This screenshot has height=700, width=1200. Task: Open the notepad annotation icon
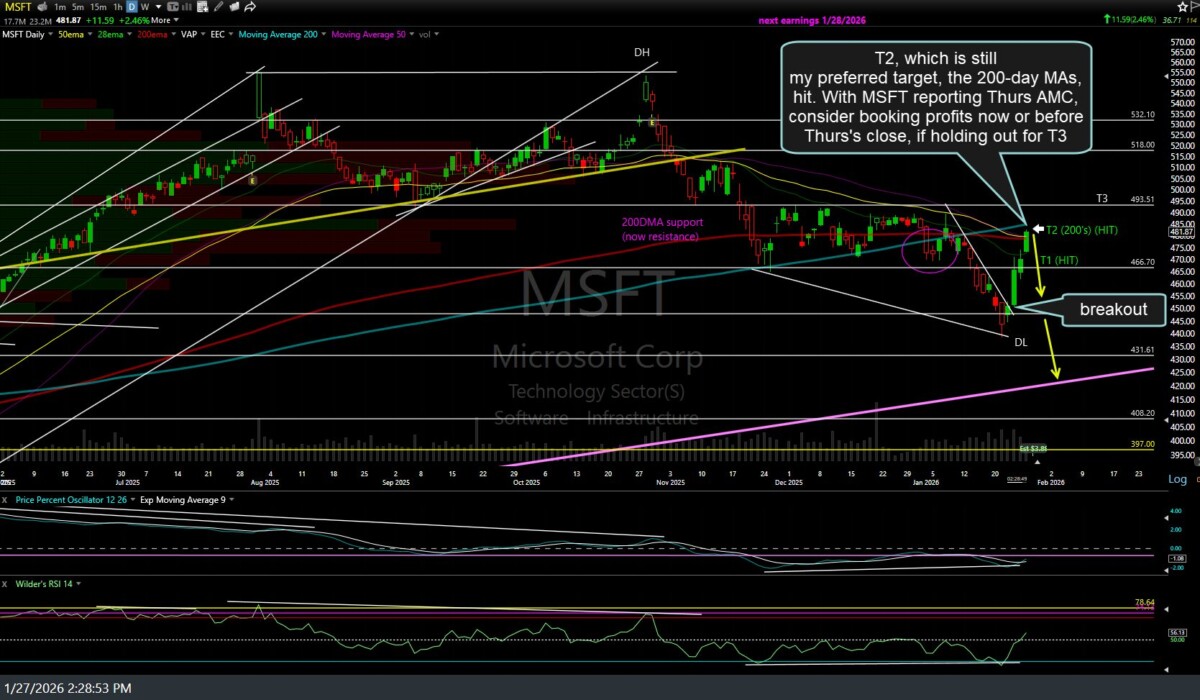pos(234,6)
